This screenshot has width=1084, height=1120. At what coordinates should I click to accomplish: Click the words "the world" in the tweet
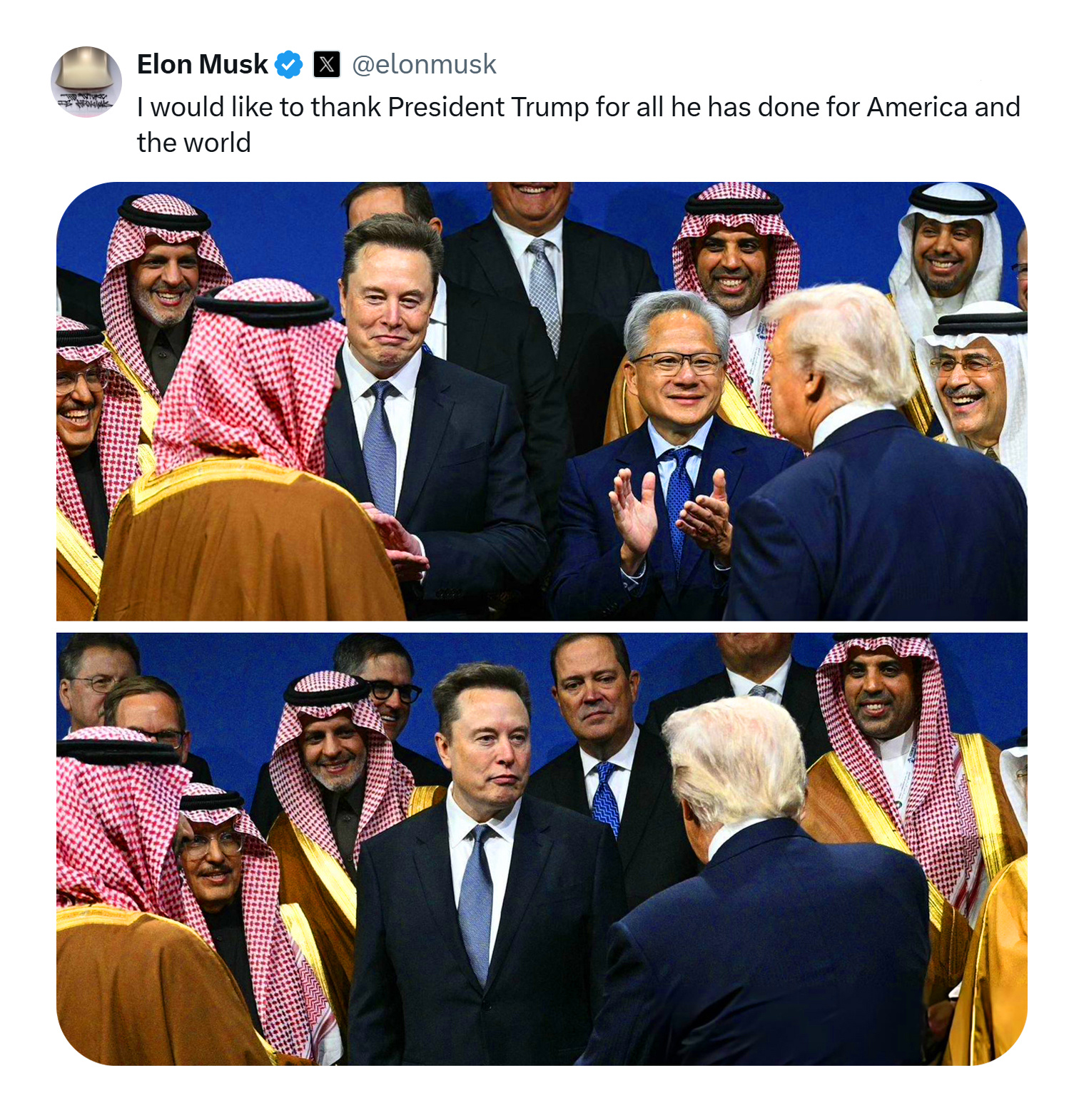click(193, 143)
